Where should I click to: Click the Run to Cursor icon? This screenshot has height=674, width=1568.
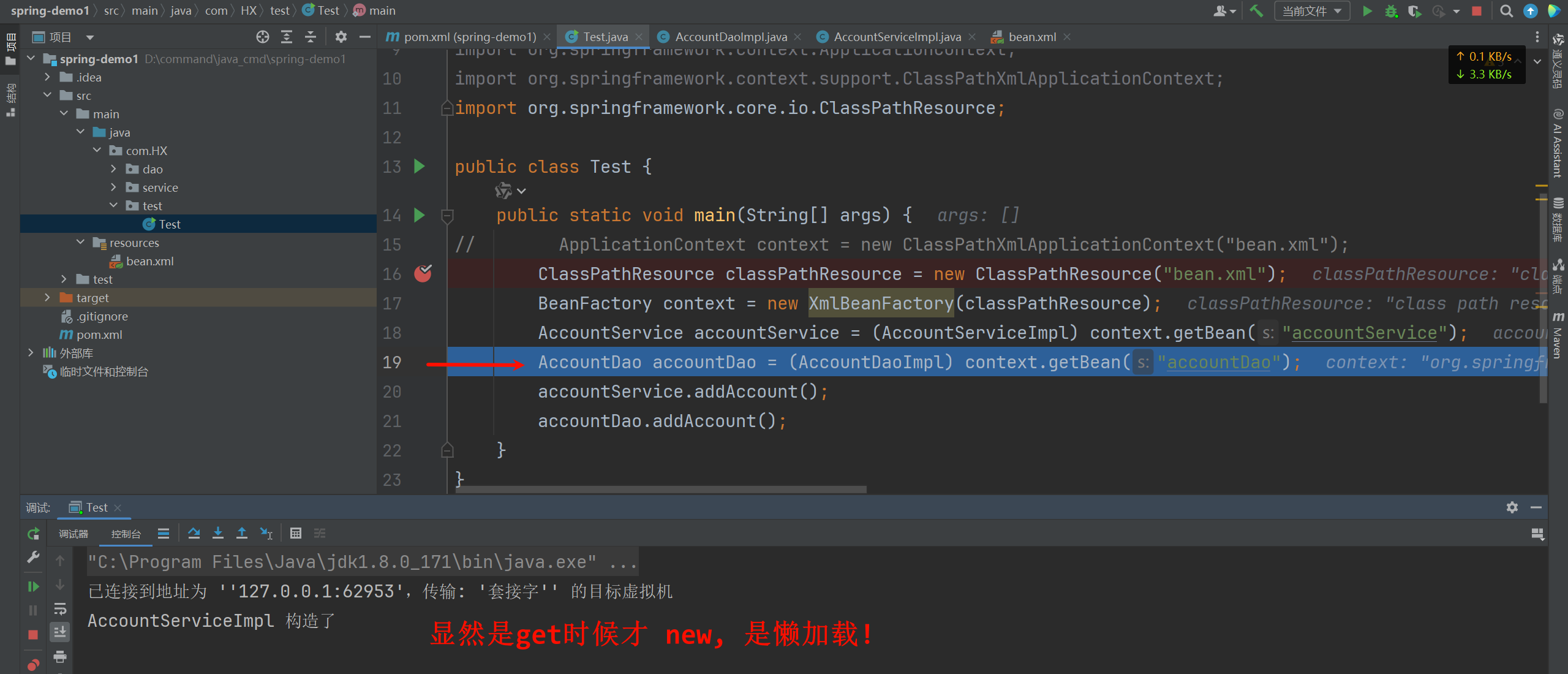coord(266,533)
